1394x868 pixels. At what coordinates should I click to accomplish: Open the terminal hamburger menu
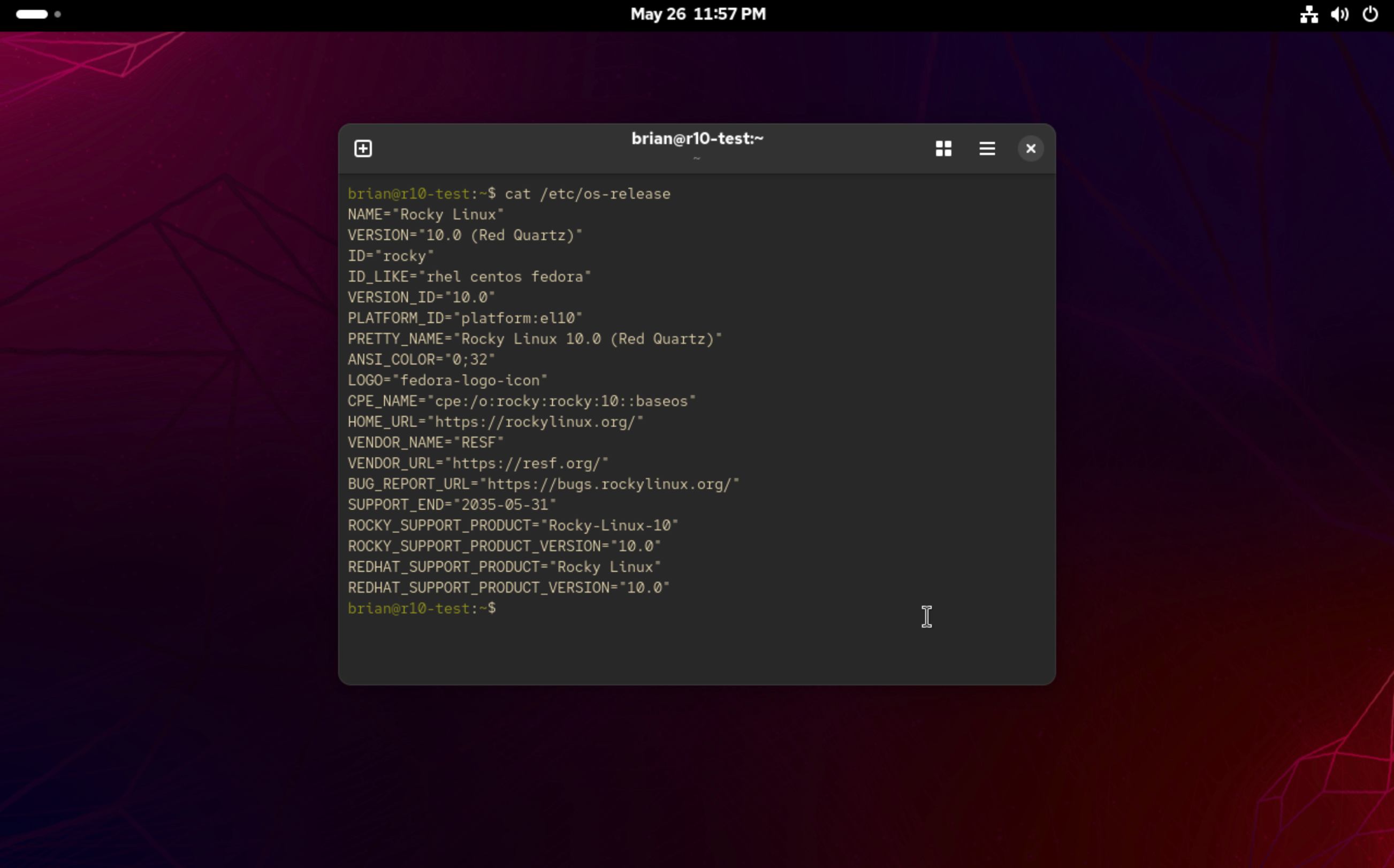tap(987, 149)
